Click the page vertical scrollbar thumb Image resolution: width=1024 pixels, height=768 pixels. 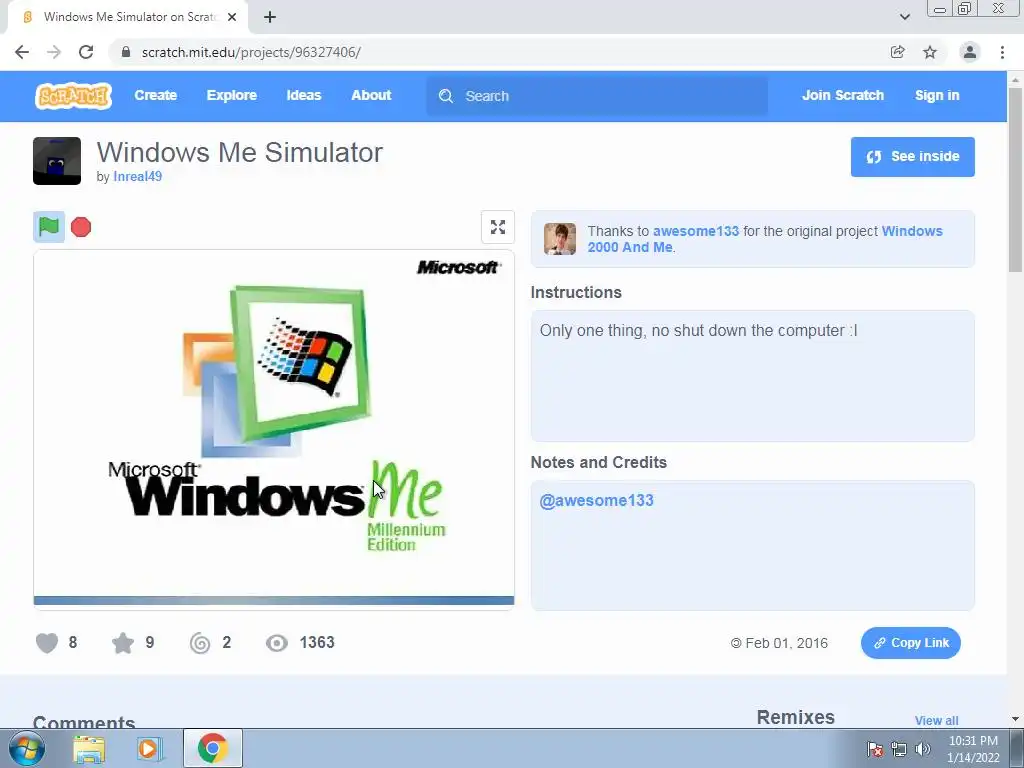point(1015,180)
